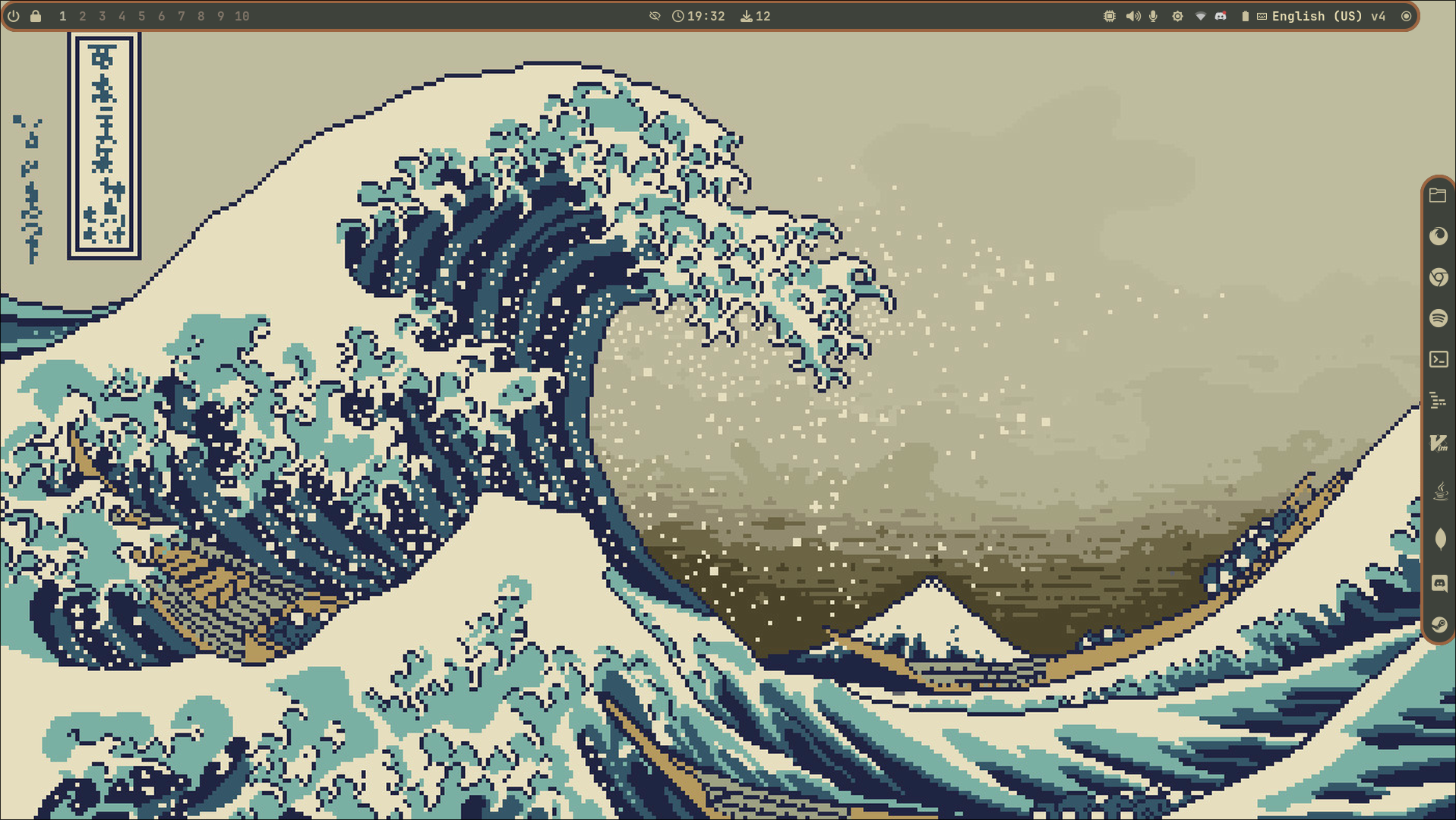1456x820 pixels.
Task: Switch to workspace 5
Action: [141, 16]
